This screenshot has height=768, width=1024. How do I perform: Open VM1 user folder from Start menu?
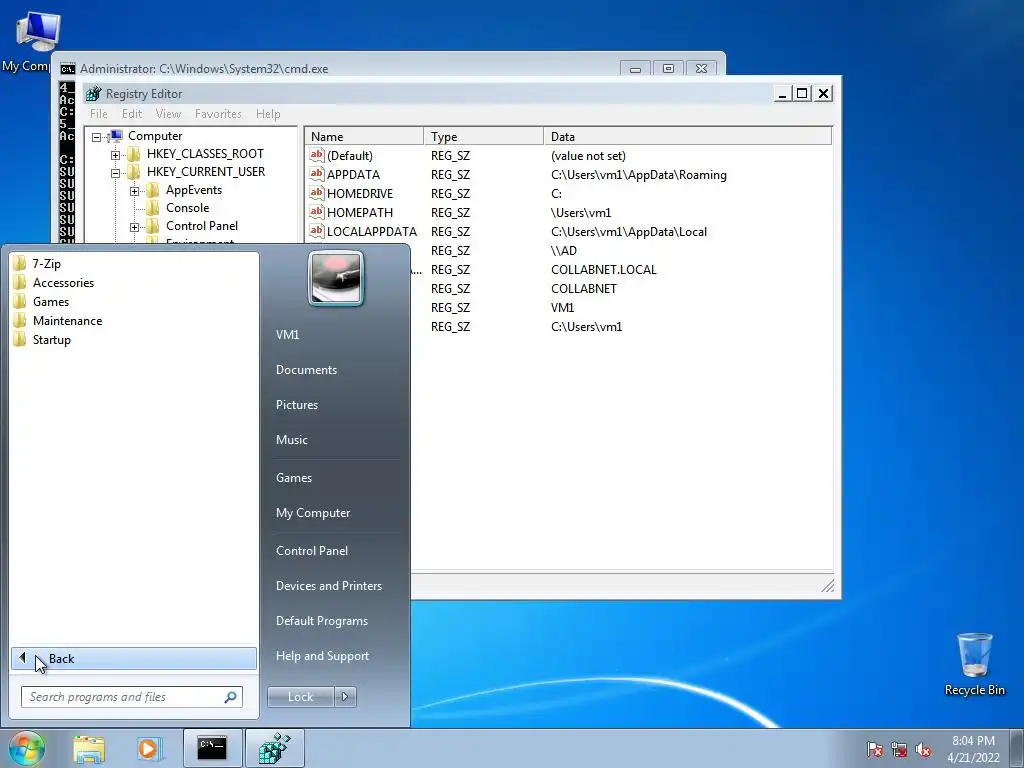287,334
